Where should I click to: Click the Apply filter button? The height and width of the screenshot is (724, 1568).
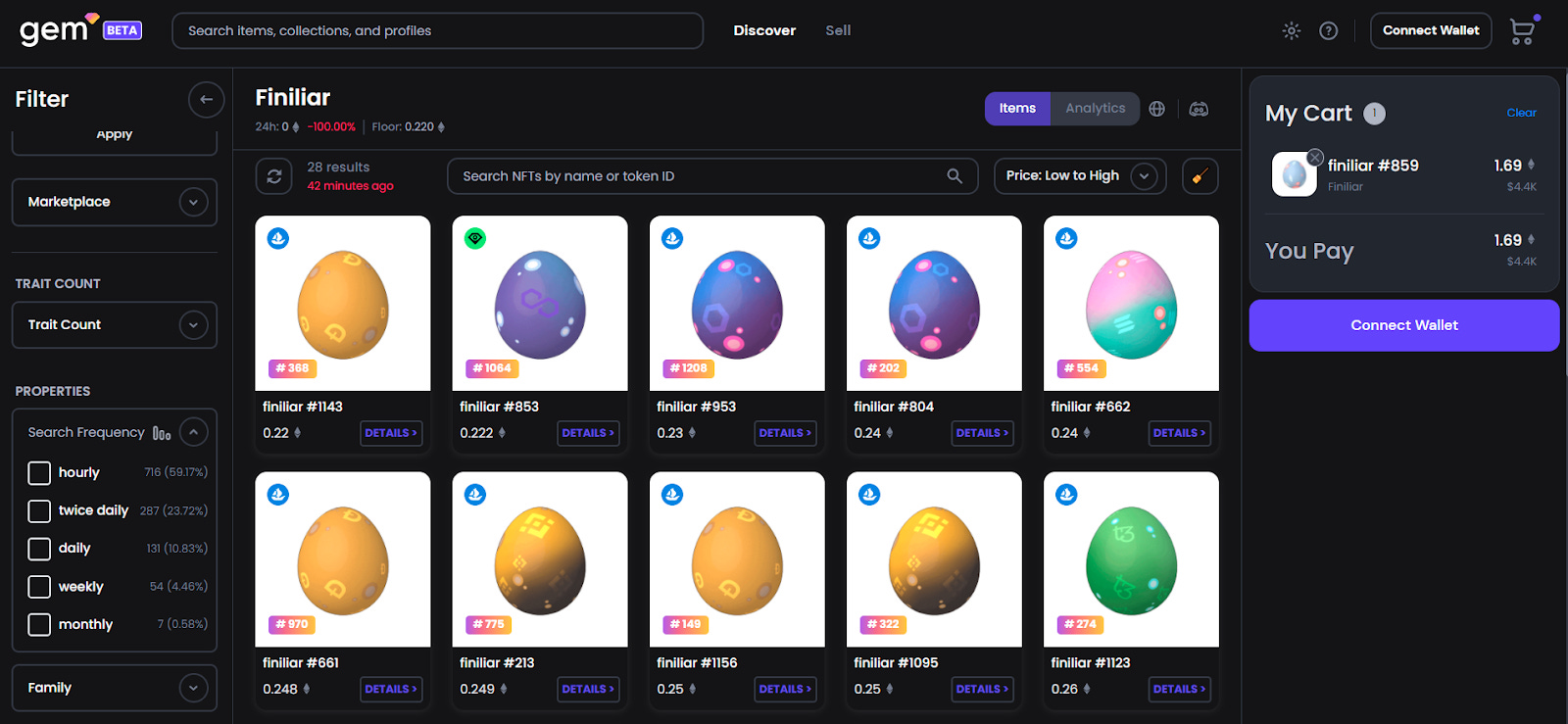point(115,137)
